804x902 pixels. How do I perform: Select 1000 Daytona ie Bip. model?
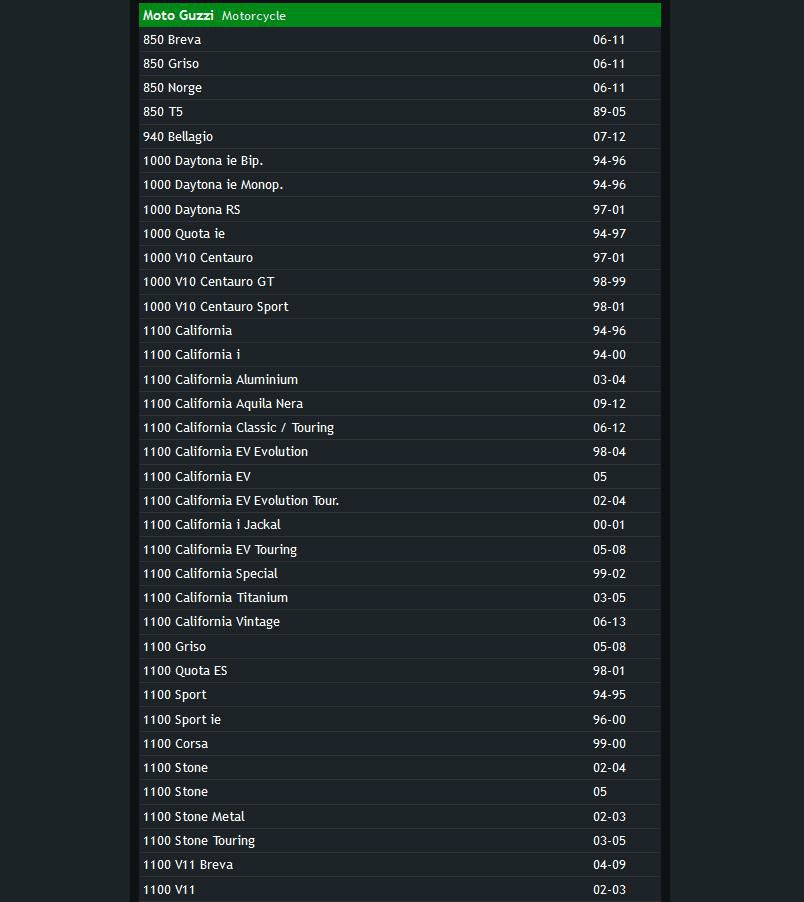pyautogui.click(x=203, y=161)
